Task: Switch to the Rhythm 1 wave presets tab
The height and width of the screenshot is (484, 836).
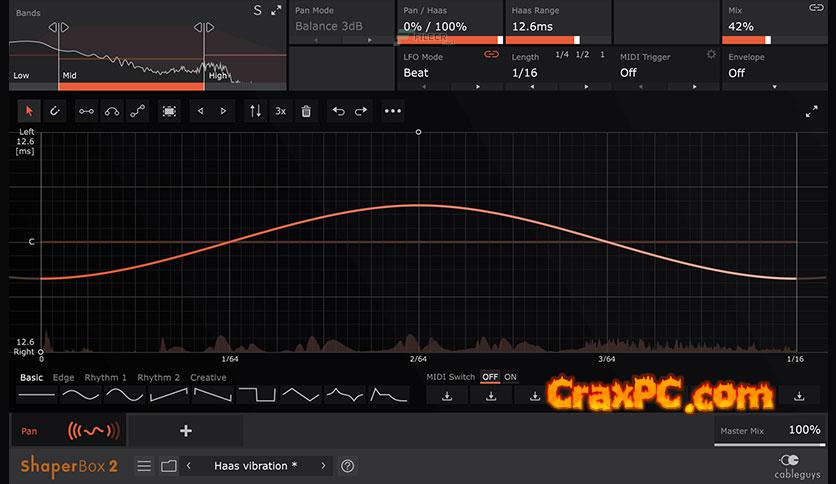Action: [105, 378]
